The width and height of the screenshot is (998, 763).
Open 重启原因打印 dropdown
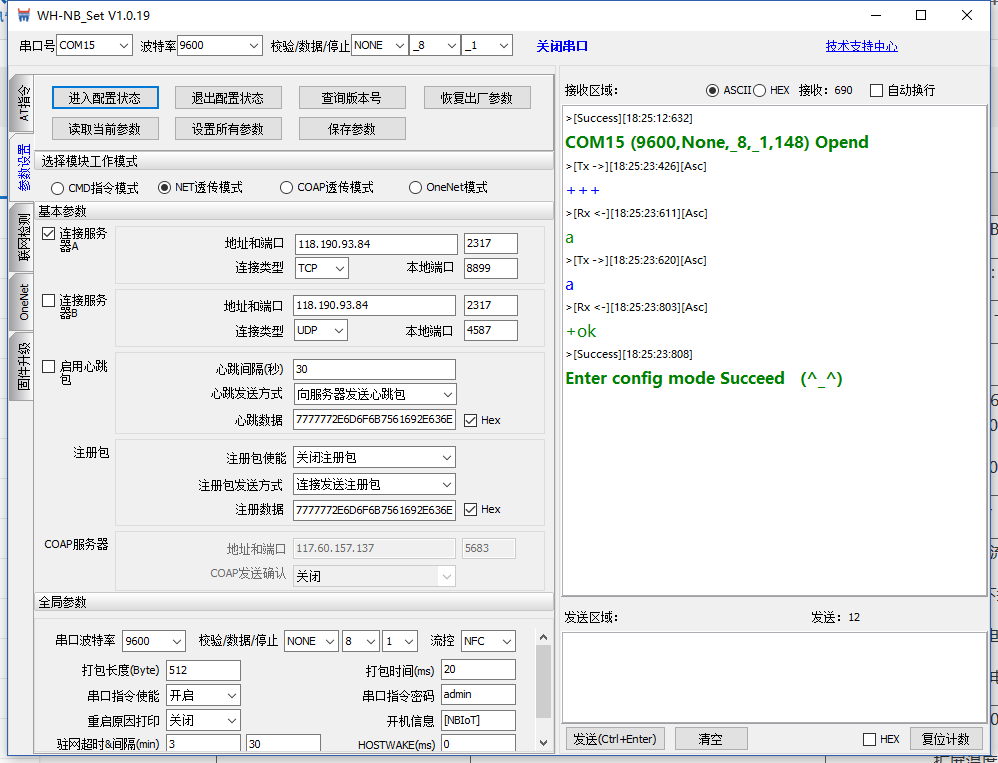204,721
